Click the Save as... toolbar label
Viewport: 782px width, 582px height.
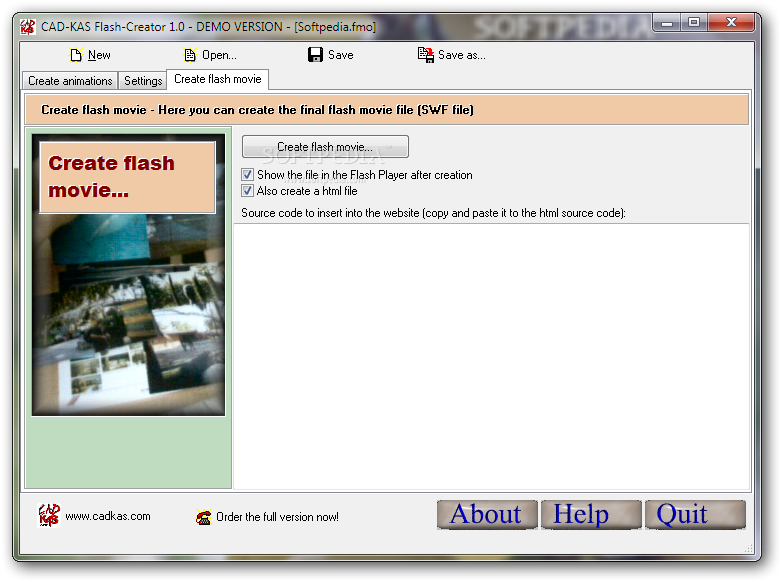[x=462, y=55]
